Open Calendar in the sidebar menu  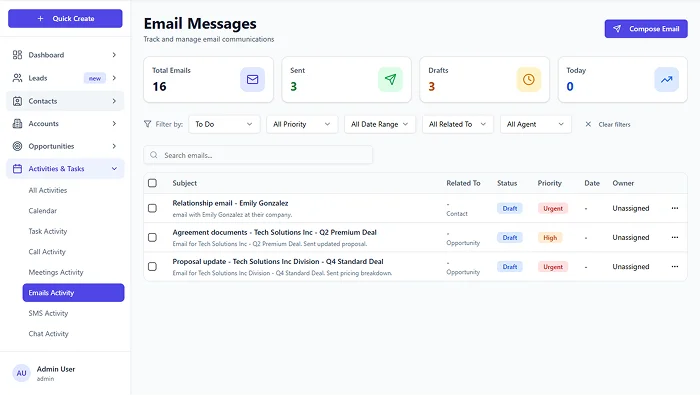pos(43,211)
